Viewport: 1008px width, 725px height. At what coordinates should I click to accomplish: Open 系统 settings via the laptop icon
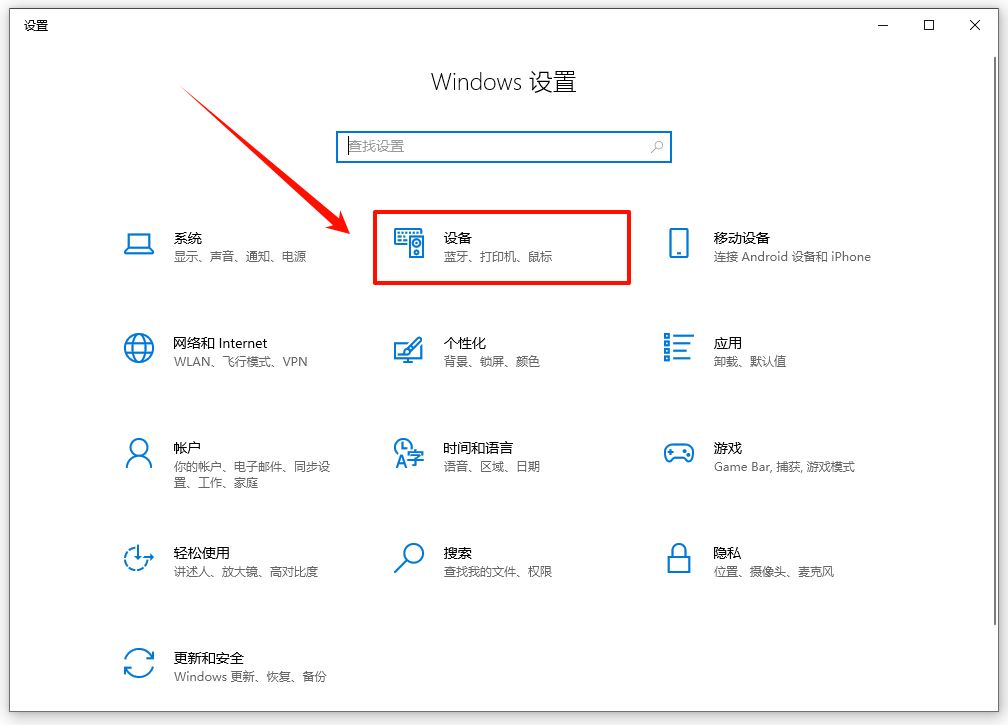139,242
